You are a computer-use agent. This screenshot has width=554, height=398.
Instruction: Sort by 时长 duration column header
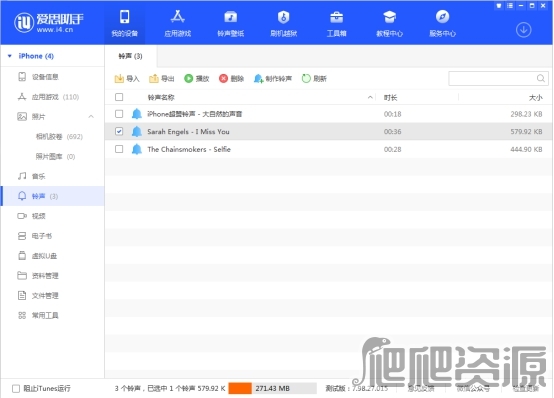tap(390, 98)
